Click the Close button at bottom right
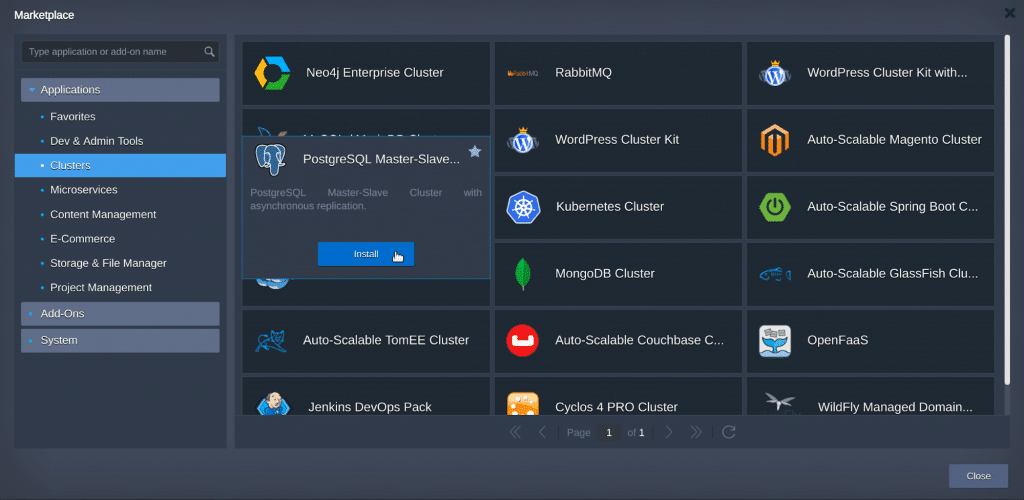Screen dimensions: 1024x500 click(x=978, y=476)
